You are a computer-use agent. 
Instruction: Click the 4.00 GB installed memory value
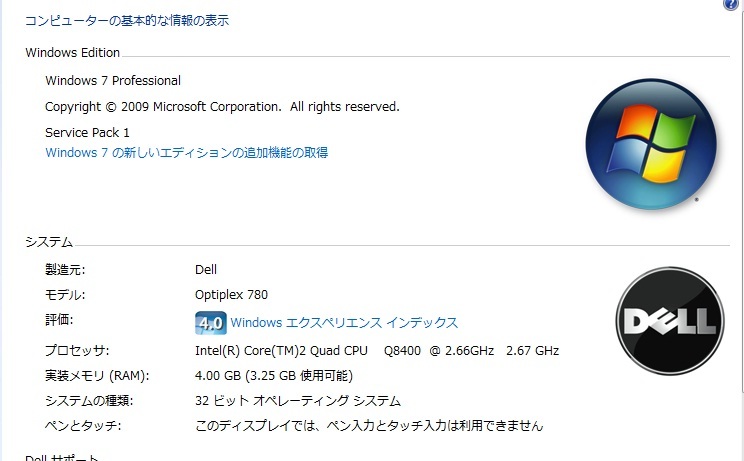click(273, 376)
